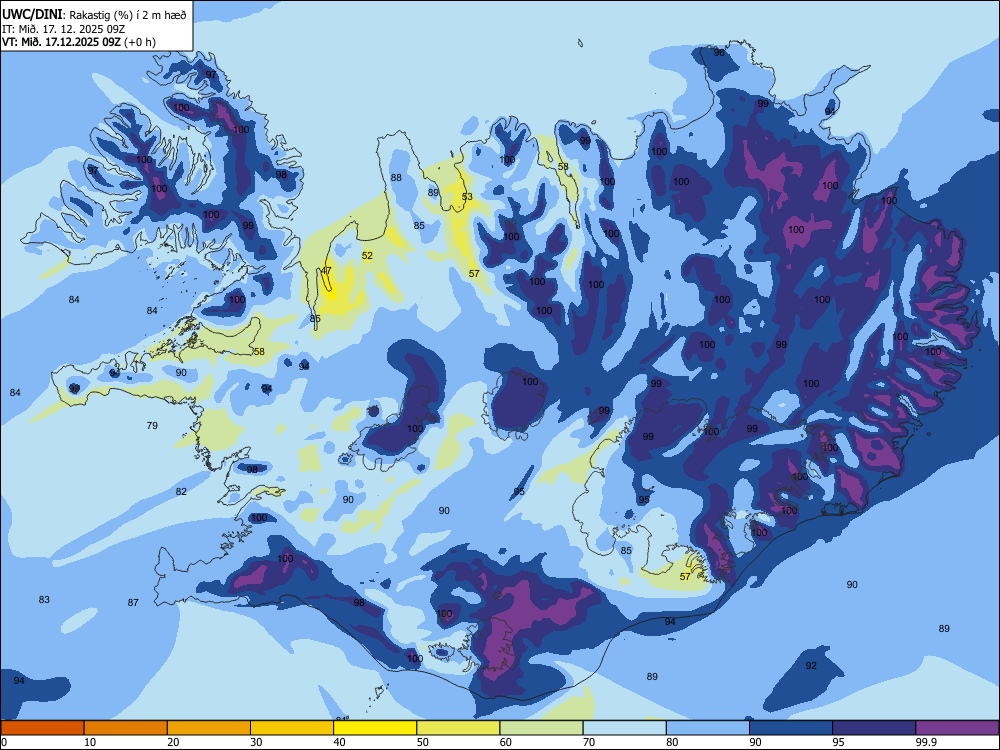Click the purple legend swatch above 99.9
Screen dimensions: 1000x750
(957, 728)
